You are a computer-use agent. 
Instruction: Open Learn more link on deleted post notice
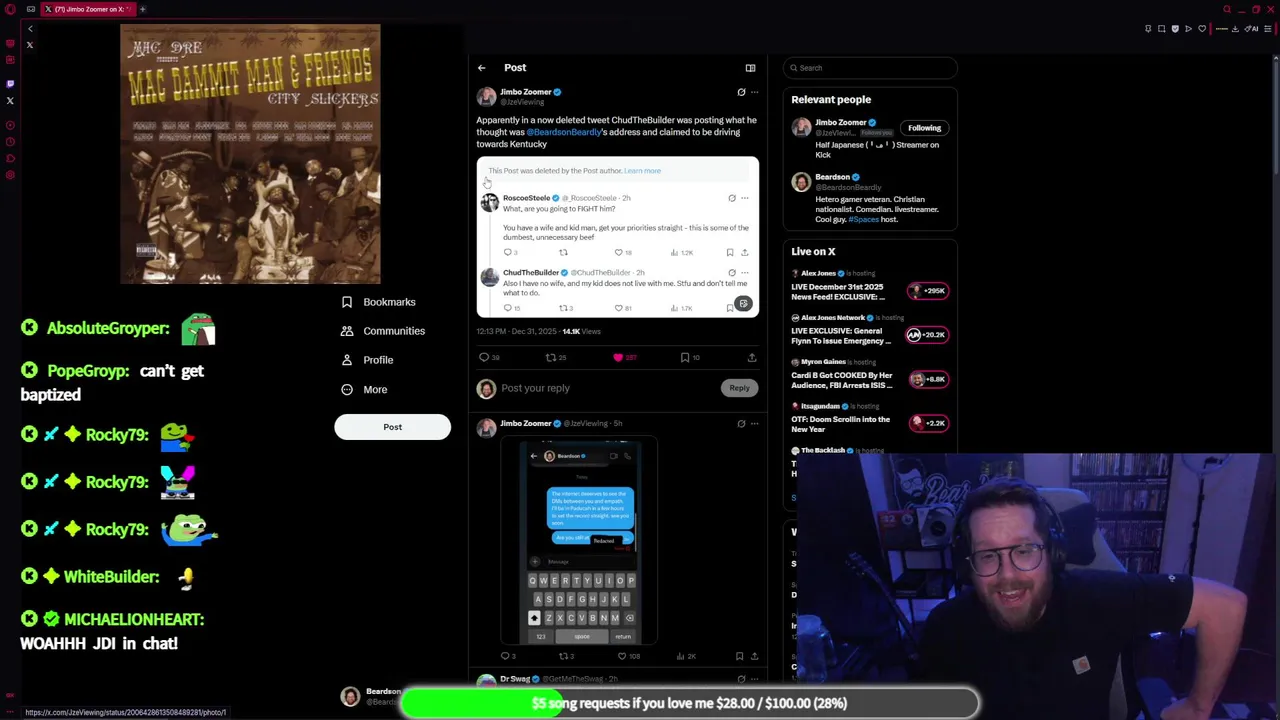pos(643,171)
